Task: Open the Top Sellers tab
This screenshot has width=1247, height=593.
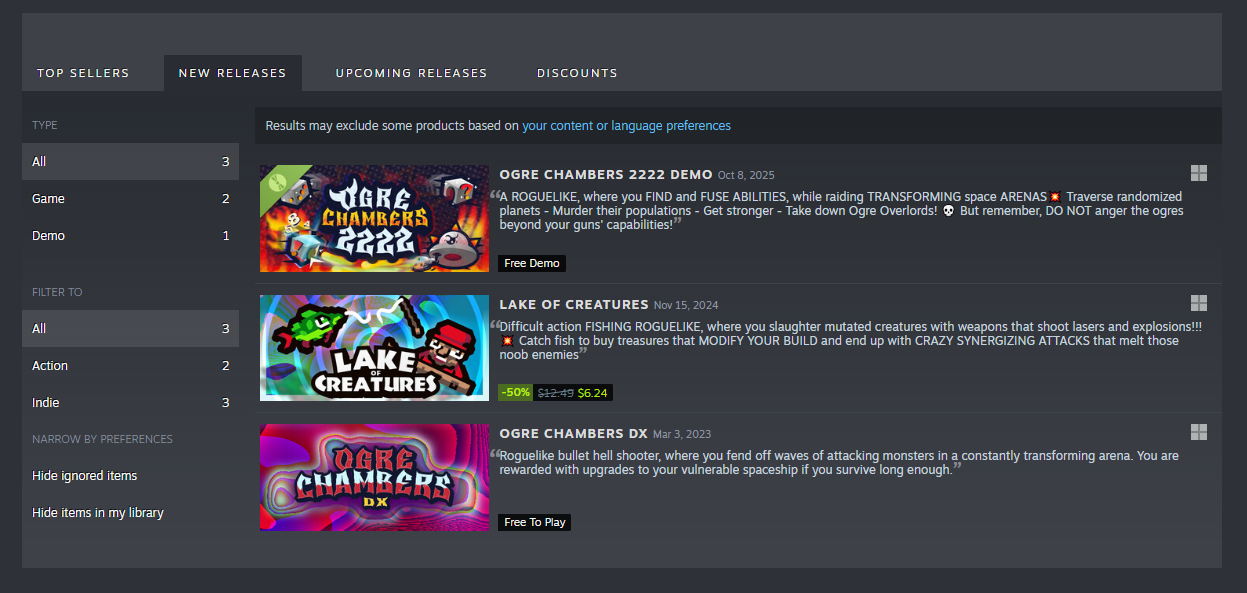Action: coord(83,73)
